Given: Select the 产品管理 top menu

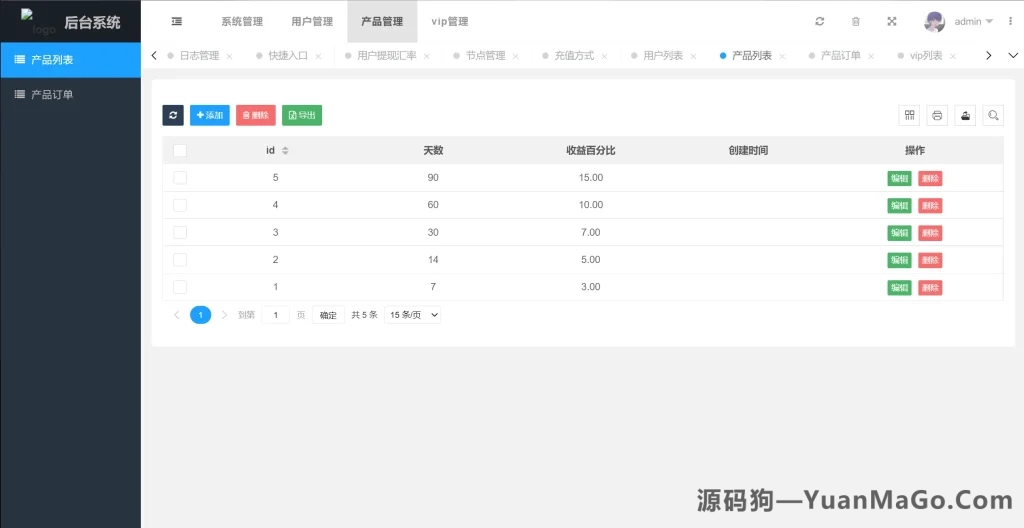Looking at the screenshot, I should tap(382, 22).
